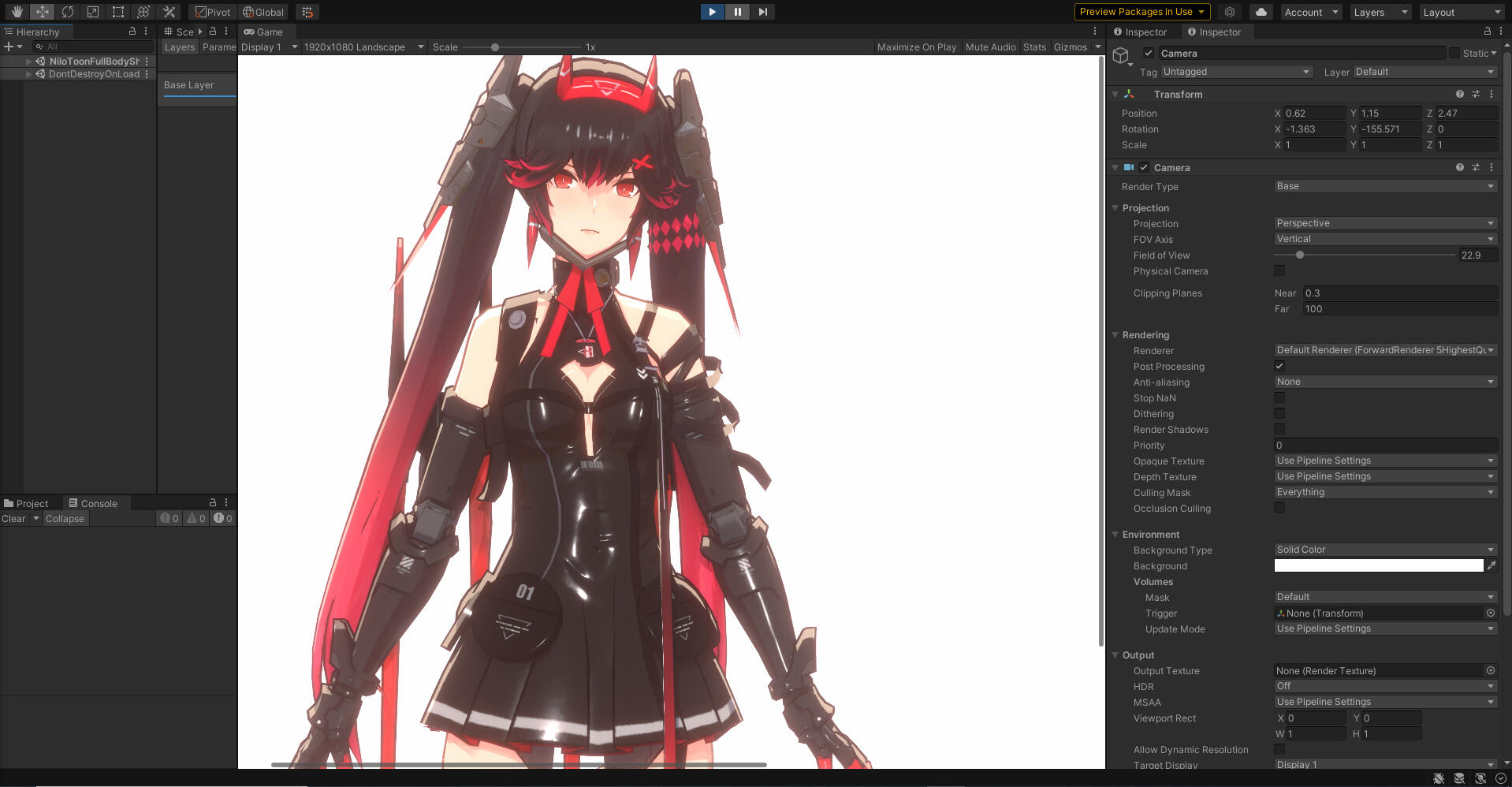This screenshot has width=1512, height=787.
Task: Select the Hand tool
Action: click(x=17, y=12)
